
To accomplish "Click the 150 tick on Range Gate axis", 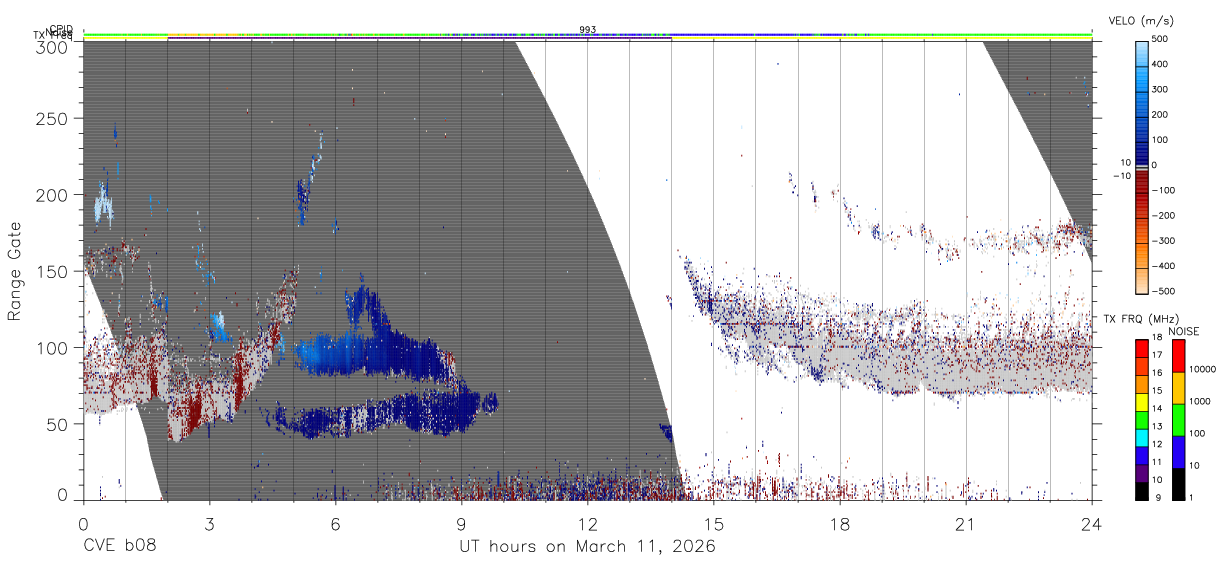I will (52, 271).
